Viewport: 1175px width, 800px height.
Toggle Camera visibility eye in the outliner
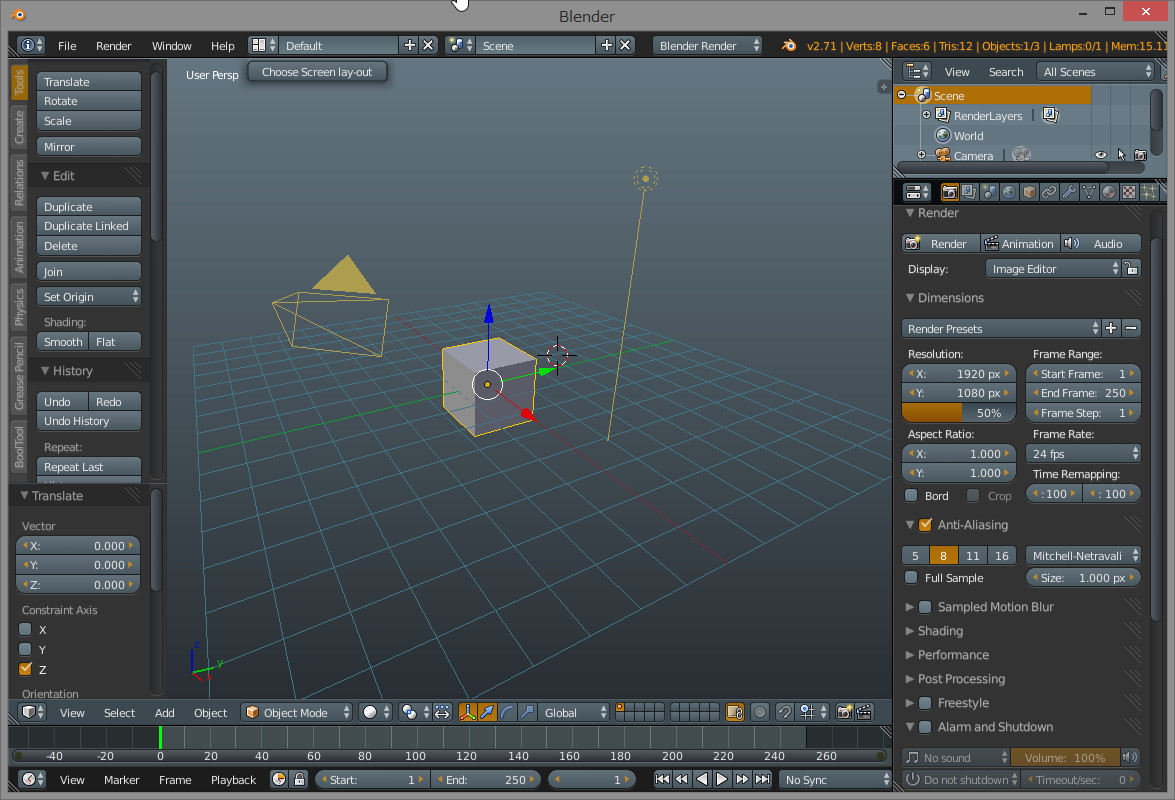(1101, 155)
